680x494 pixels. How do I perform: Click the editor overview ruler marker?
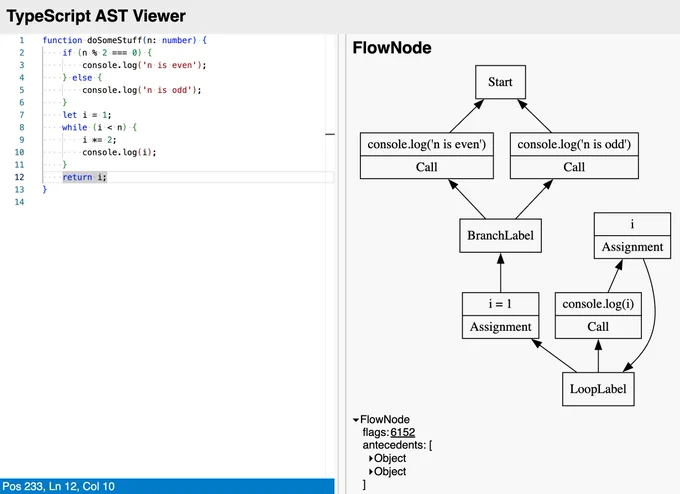click(x=330, y=134)
